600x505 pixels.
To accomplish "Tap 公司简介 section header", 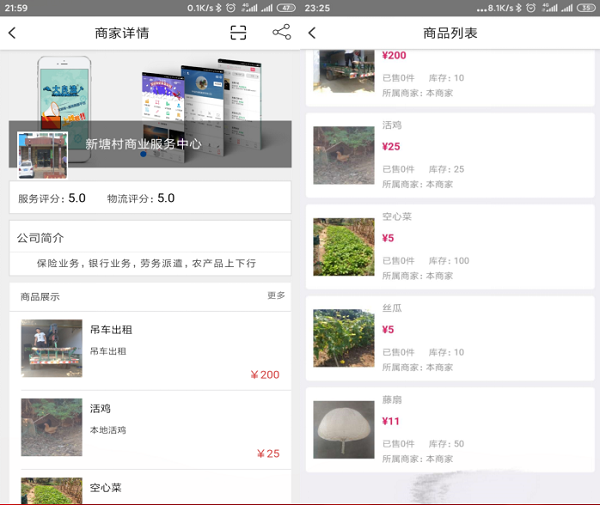I will pos(40,238).
